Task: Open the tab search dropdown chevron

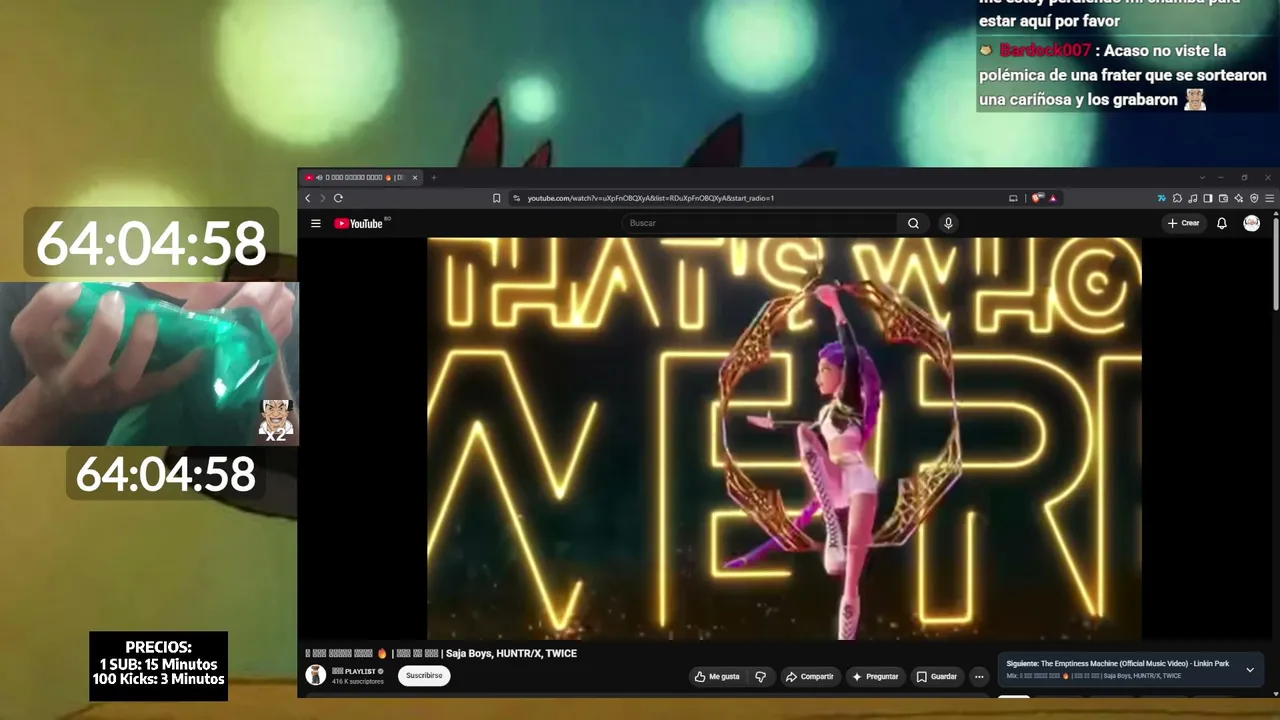Action: (x=1202, y=178)
